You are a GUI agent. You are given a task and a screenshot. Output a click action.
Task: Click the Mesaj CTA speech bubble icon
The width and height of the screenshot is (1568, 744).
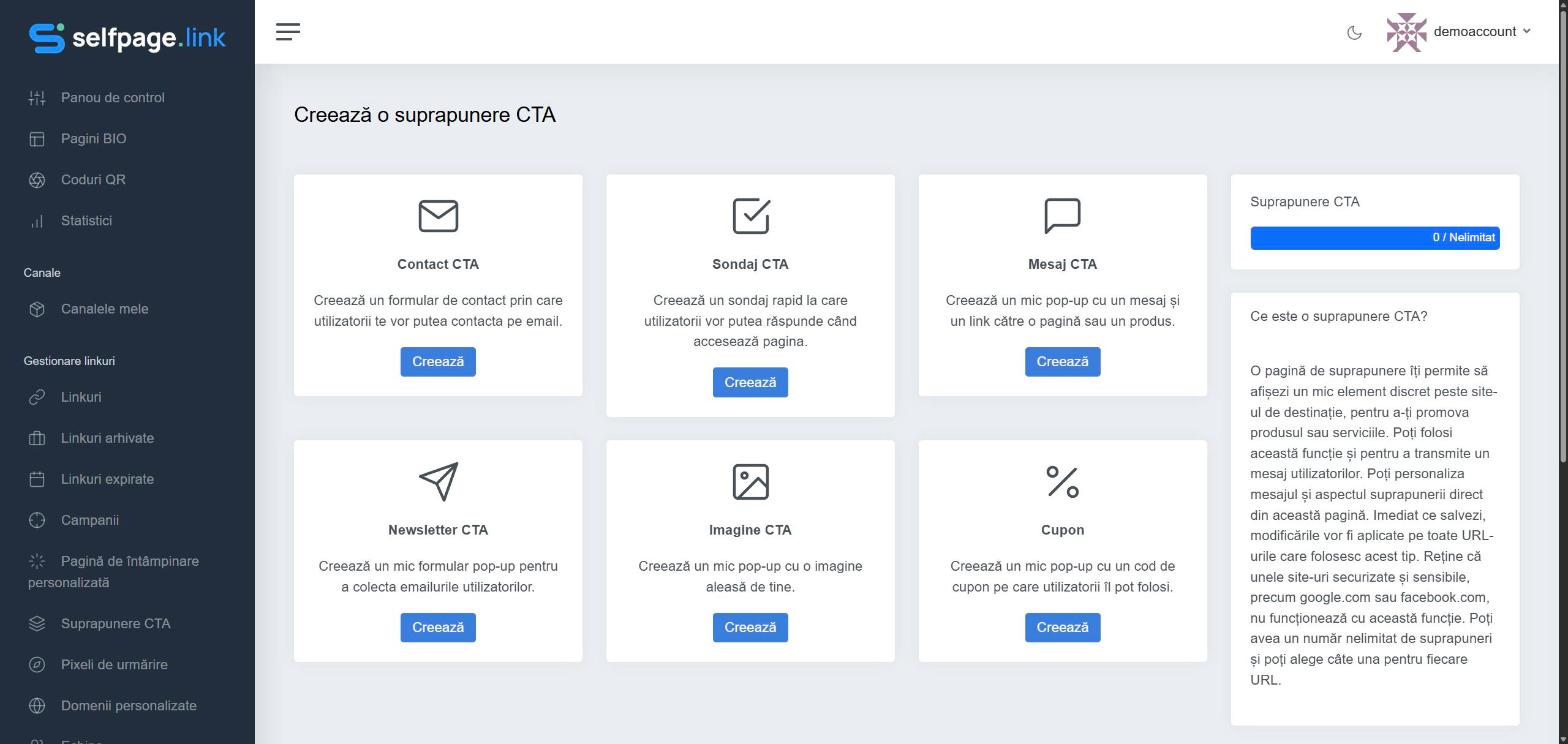[1063, 216]
